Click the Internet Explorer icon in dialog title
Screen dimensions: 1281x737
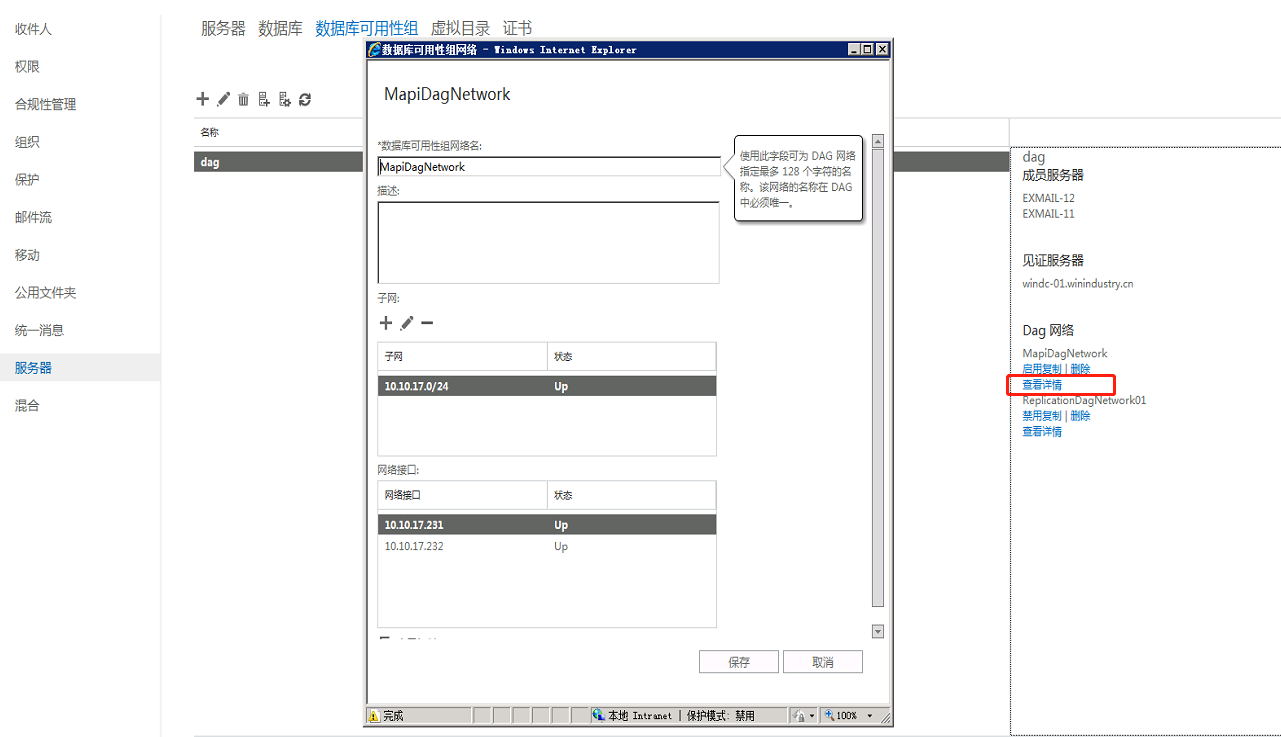pyautogui.click(x=374, y=49)
